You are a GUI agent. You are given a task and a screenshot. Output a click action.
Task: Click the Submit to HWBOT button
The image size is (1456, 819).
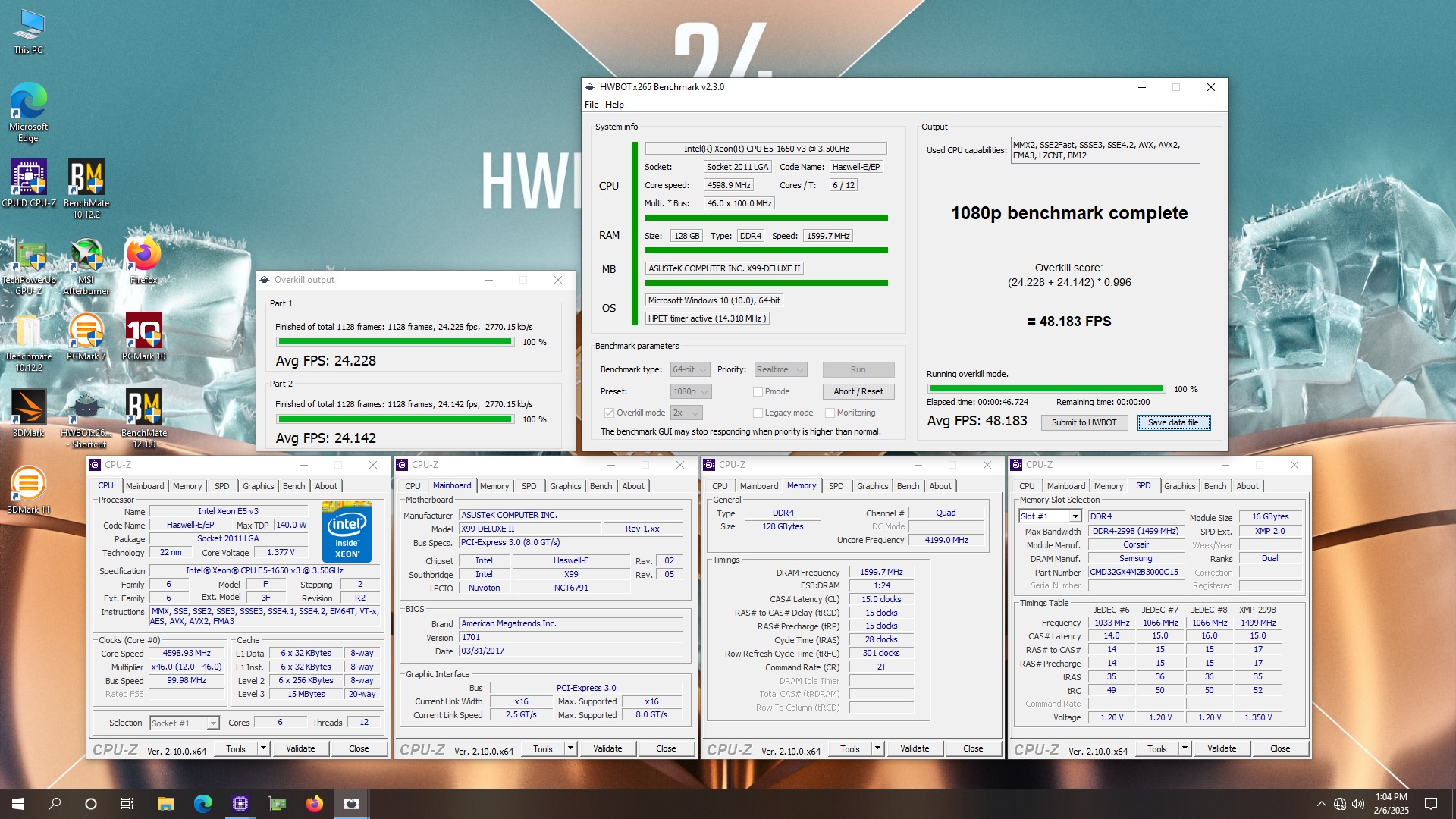(1084, 422)
